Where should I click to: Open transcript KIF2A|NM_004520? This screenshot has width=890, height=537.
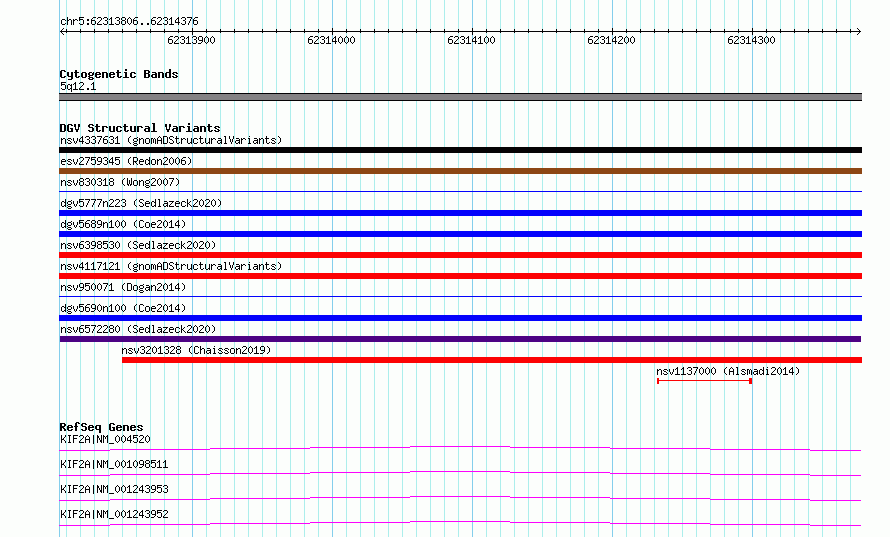(x=105, y=439)
